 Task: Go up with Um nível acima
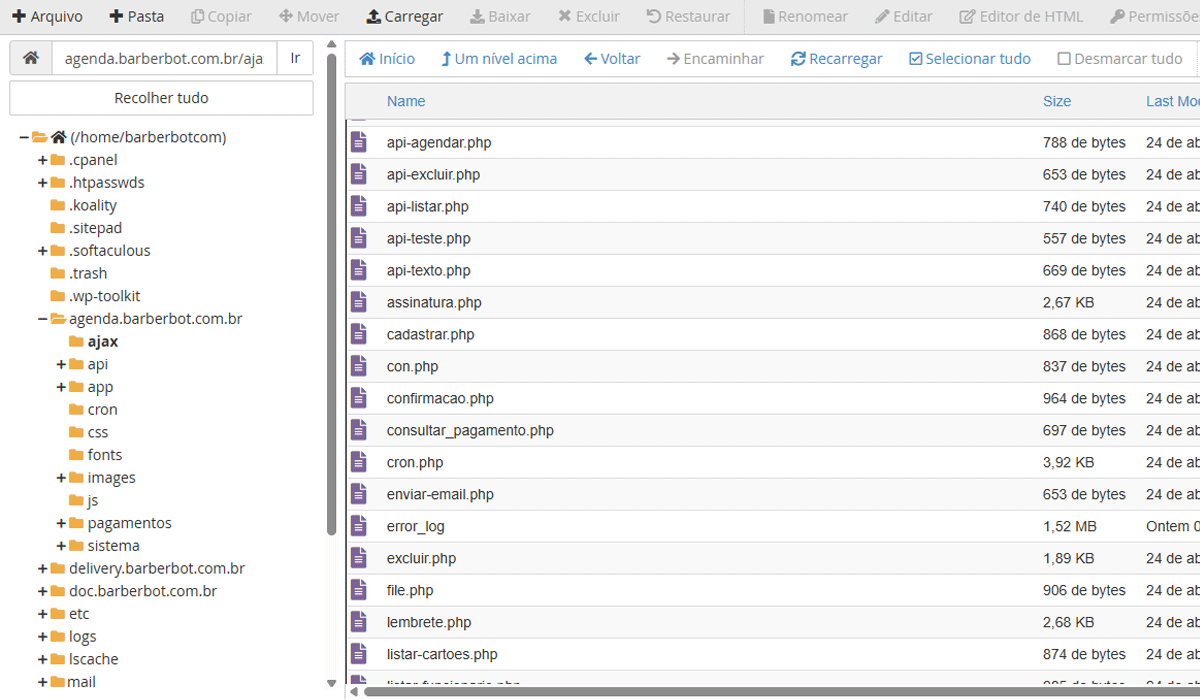[x=498, y=59]
